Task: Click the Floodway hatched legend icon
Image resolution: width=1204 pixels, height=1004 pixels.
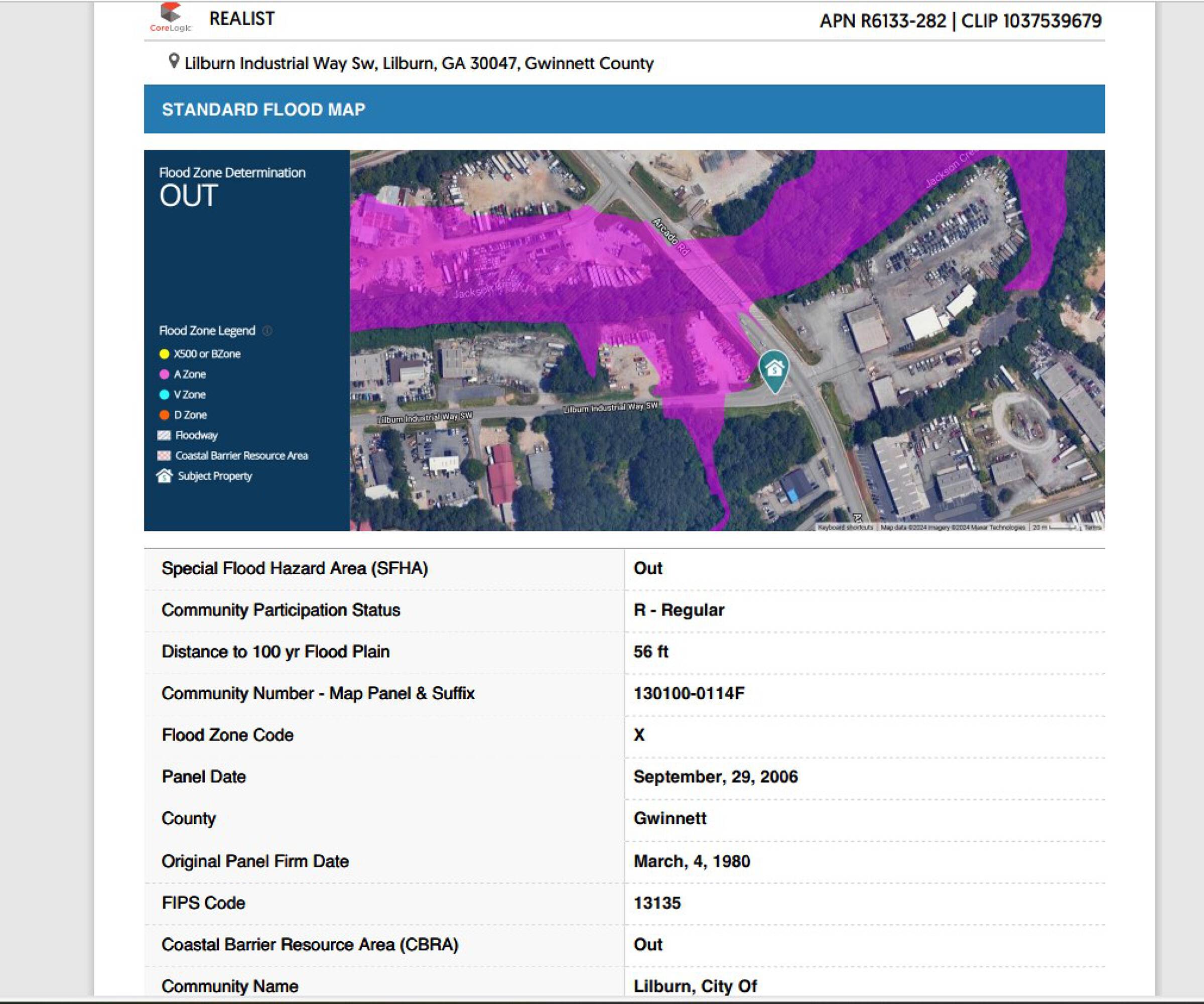Action: coord(164,435)
